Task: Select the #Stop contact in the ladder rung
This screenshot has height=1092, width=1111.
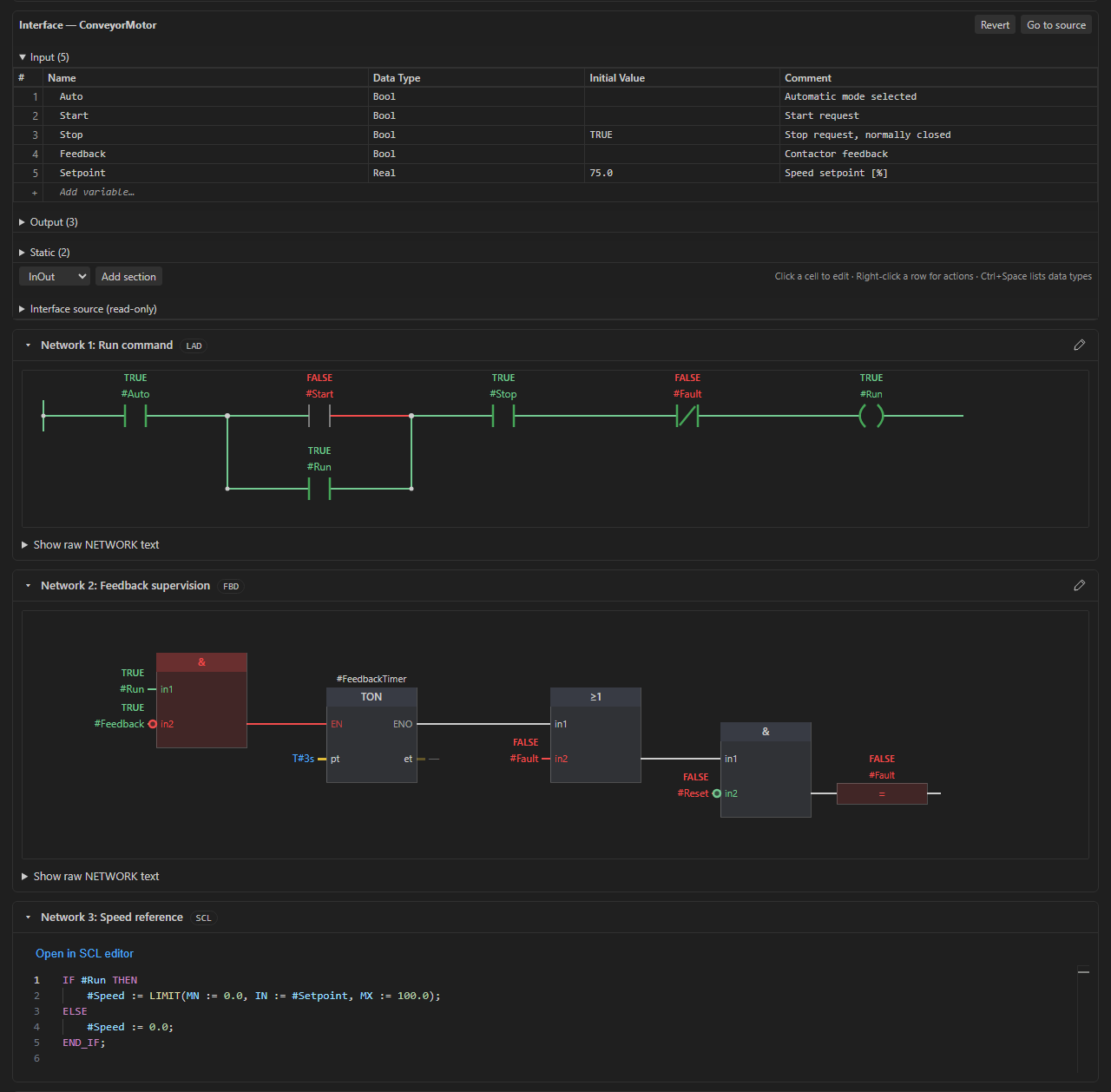Action: [x=503, y=416]
